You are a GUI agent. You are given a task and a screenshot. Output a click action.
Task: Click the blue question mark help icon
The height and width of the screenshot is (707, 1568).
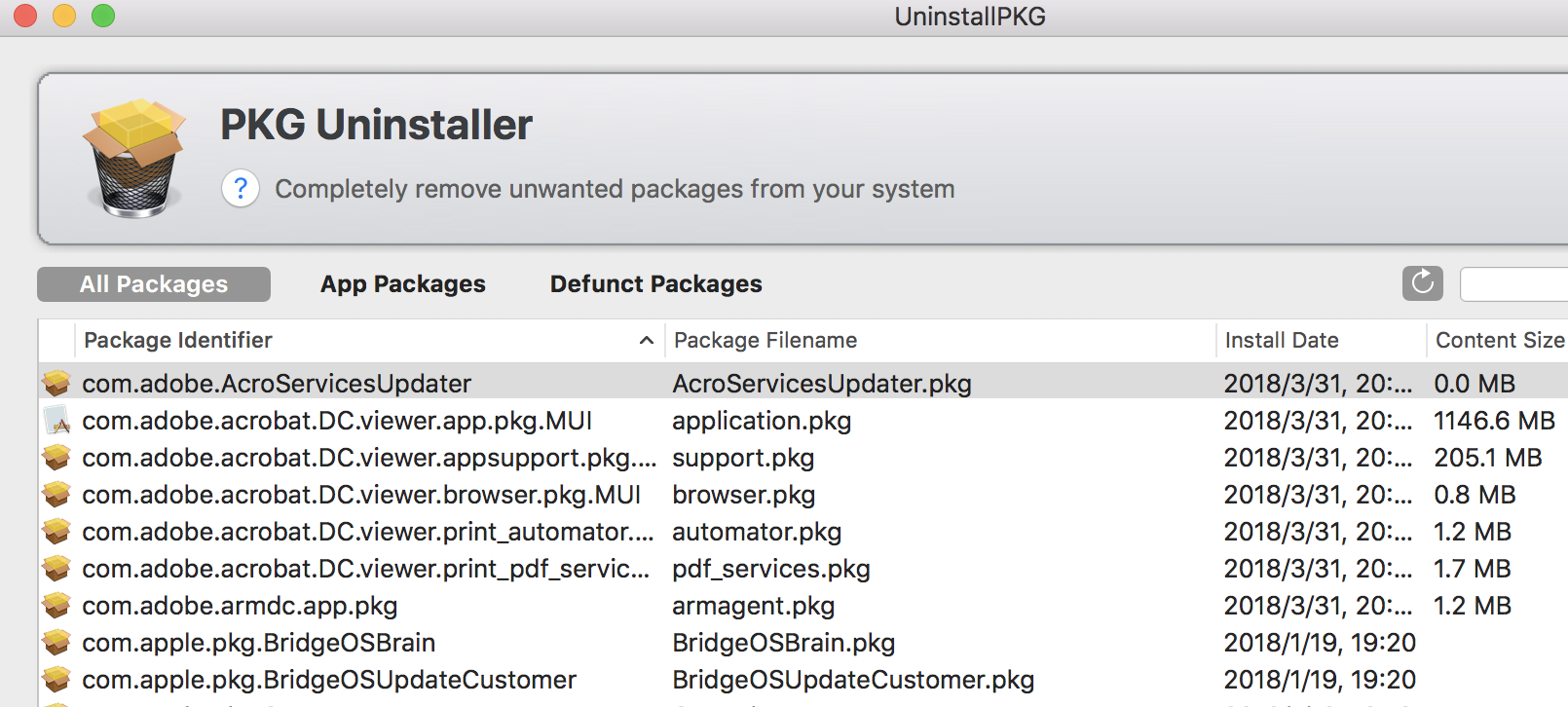coord(241,188)
